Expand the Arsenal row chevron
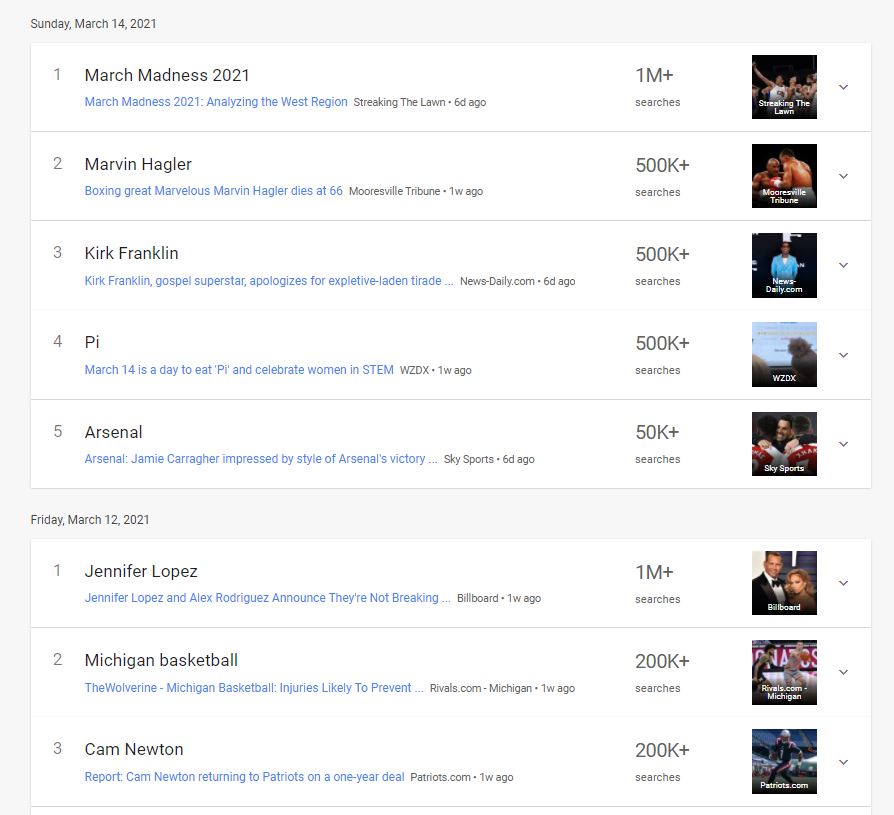This screenshot has width=894, height=815. click(843, 444)
